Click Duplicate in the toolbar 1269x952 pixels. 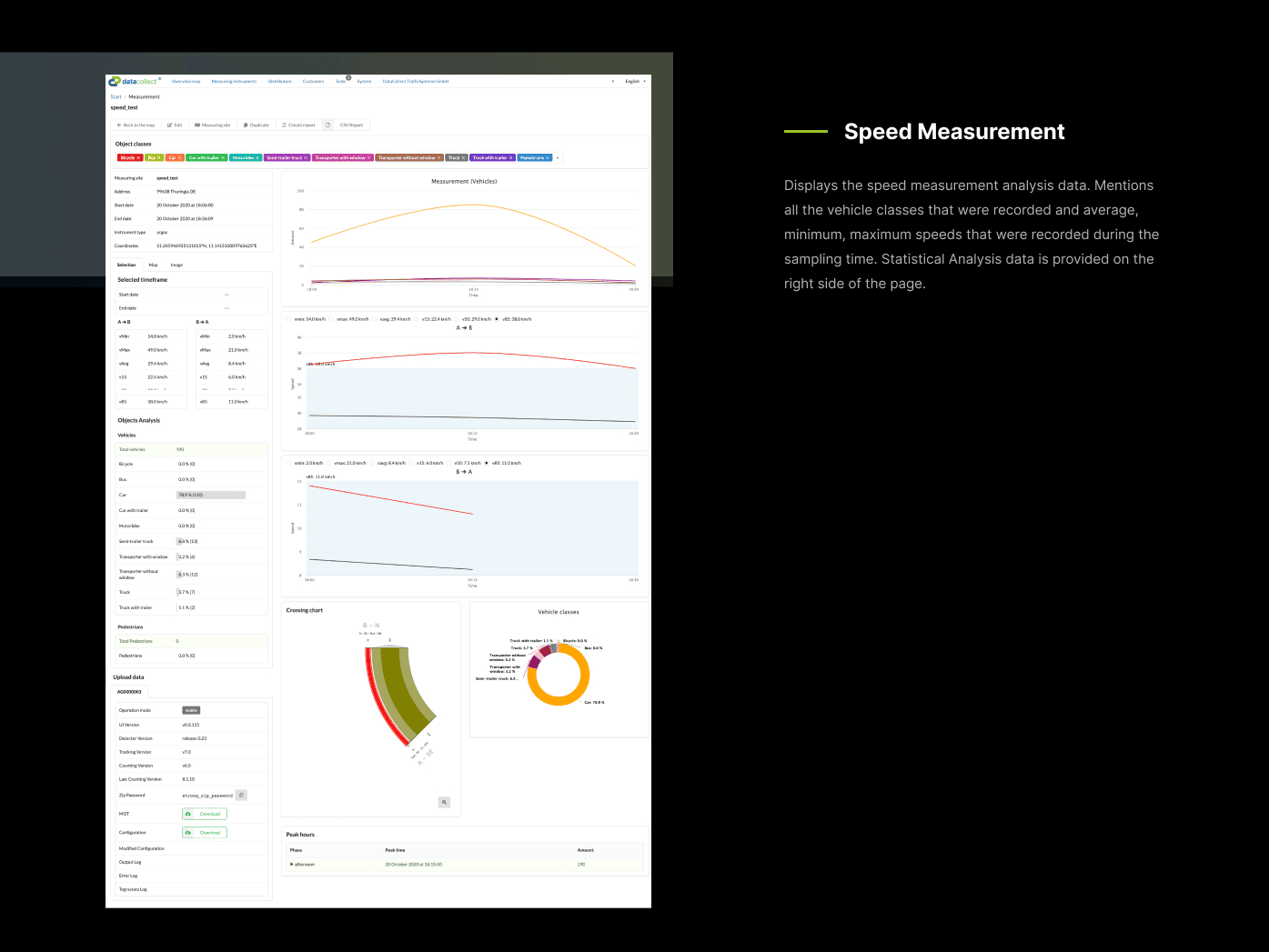click(x=257, y=125)
